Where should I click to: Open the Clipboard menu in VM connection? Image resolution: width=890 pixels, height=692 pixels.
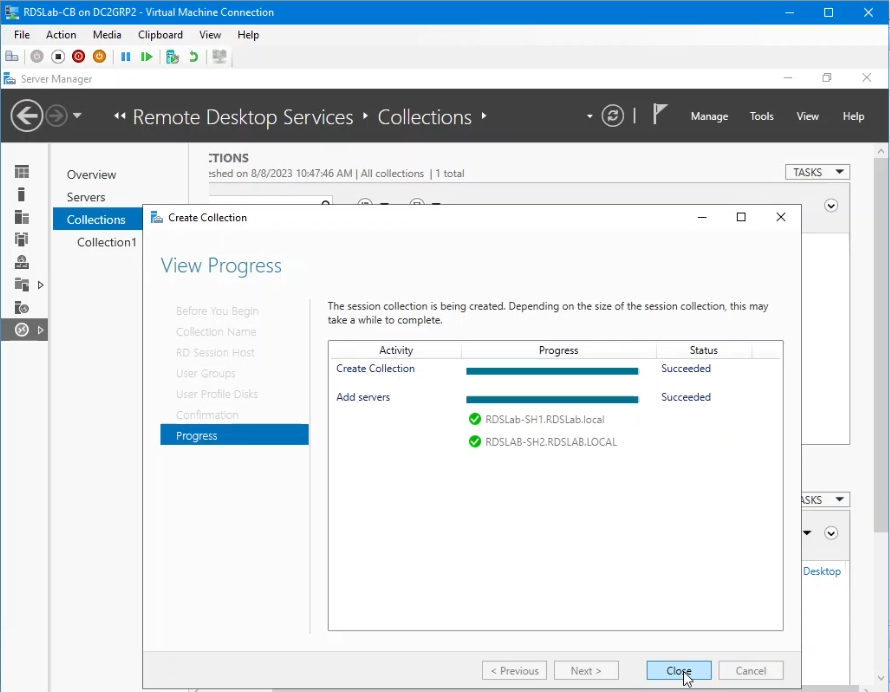click(x=160, y=35)
